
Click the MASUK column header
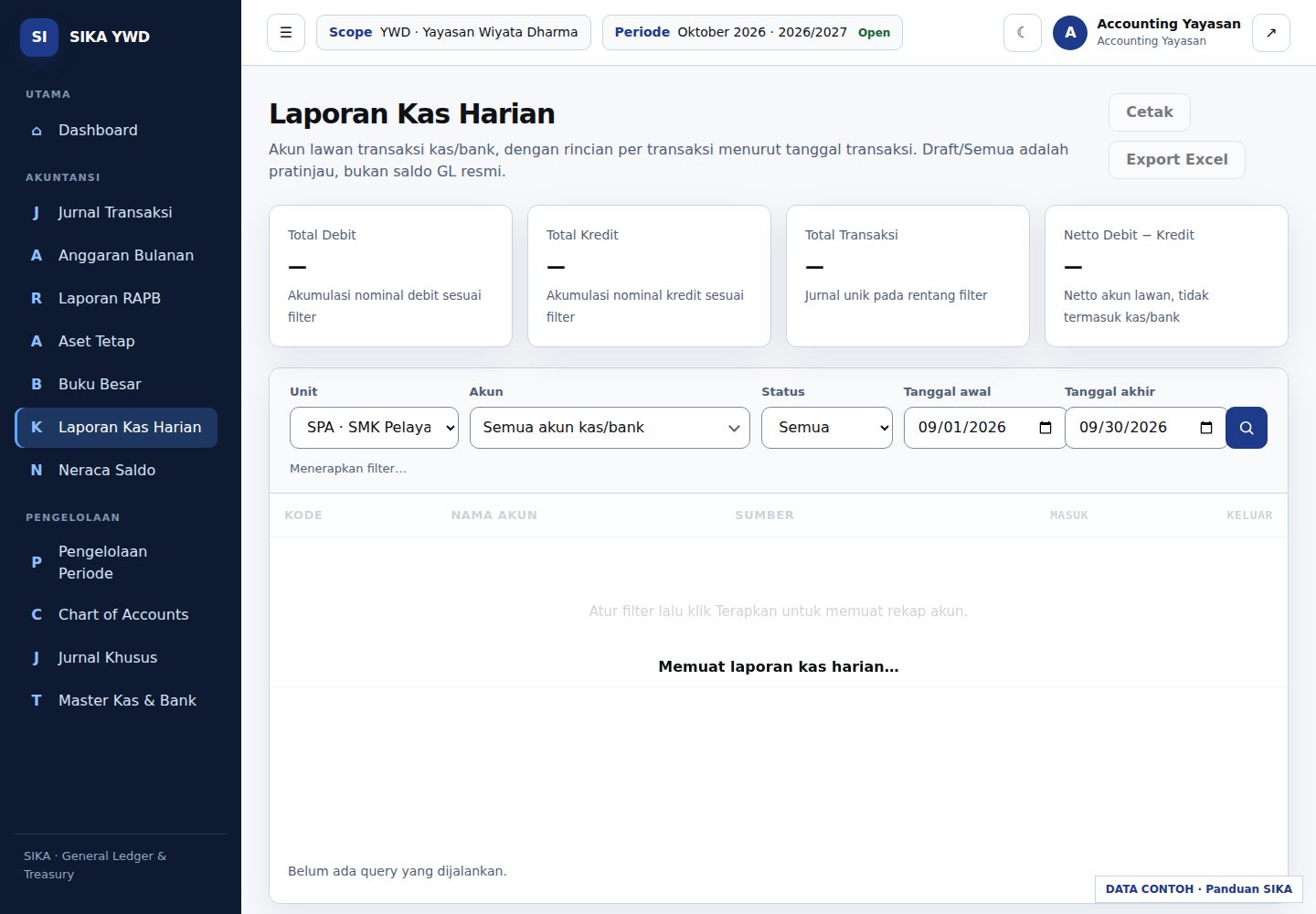[x=1069, y=515]
